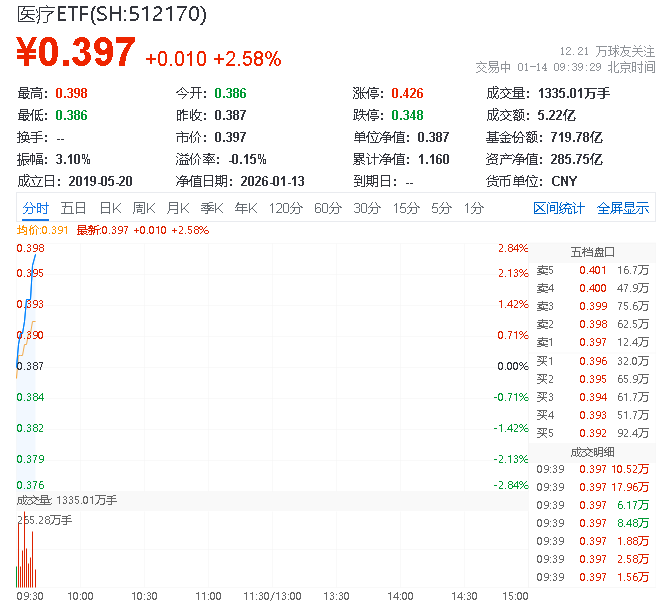The height and width of the screenshot is (615, 656).
Task: Switch to 60分 interval chart
Action: tap(327, 208)
